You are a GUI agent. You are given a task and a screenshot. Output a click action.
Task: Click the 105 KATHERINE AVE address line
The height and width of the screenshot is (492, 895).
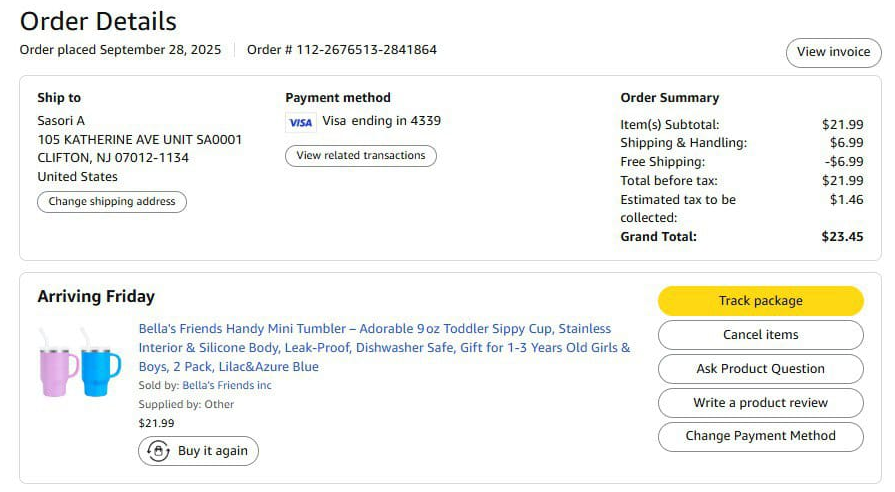pos(140,140)
